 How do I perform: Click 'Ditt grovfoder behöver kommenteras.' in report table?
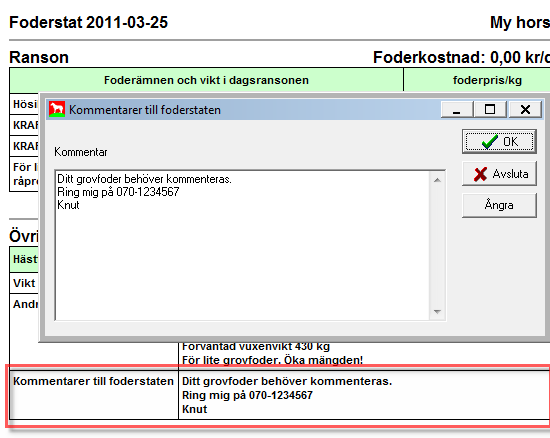click(287, 381)
